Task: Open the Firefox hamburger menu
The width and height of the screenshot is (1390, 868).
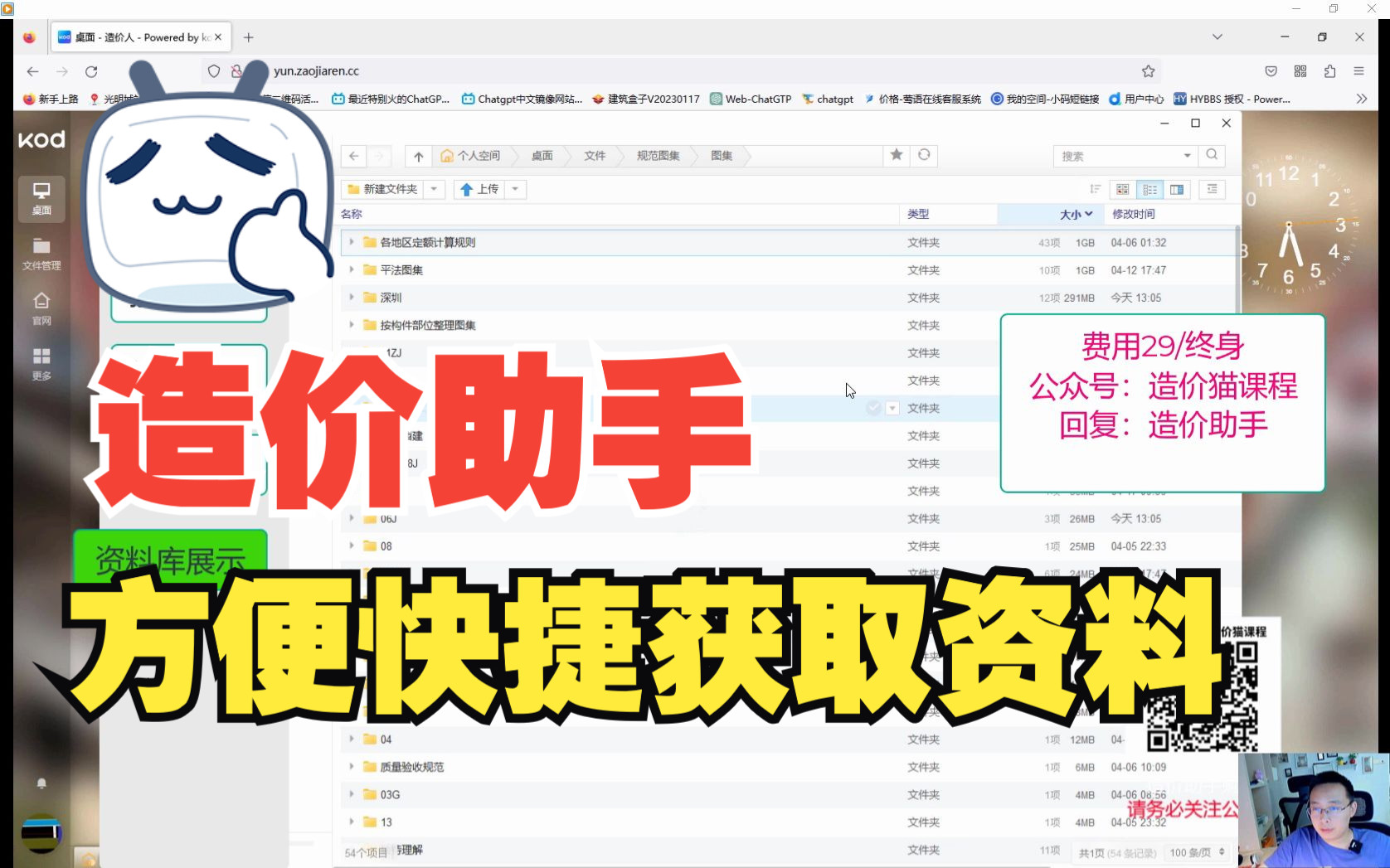Action: (x=1358, y=71)
